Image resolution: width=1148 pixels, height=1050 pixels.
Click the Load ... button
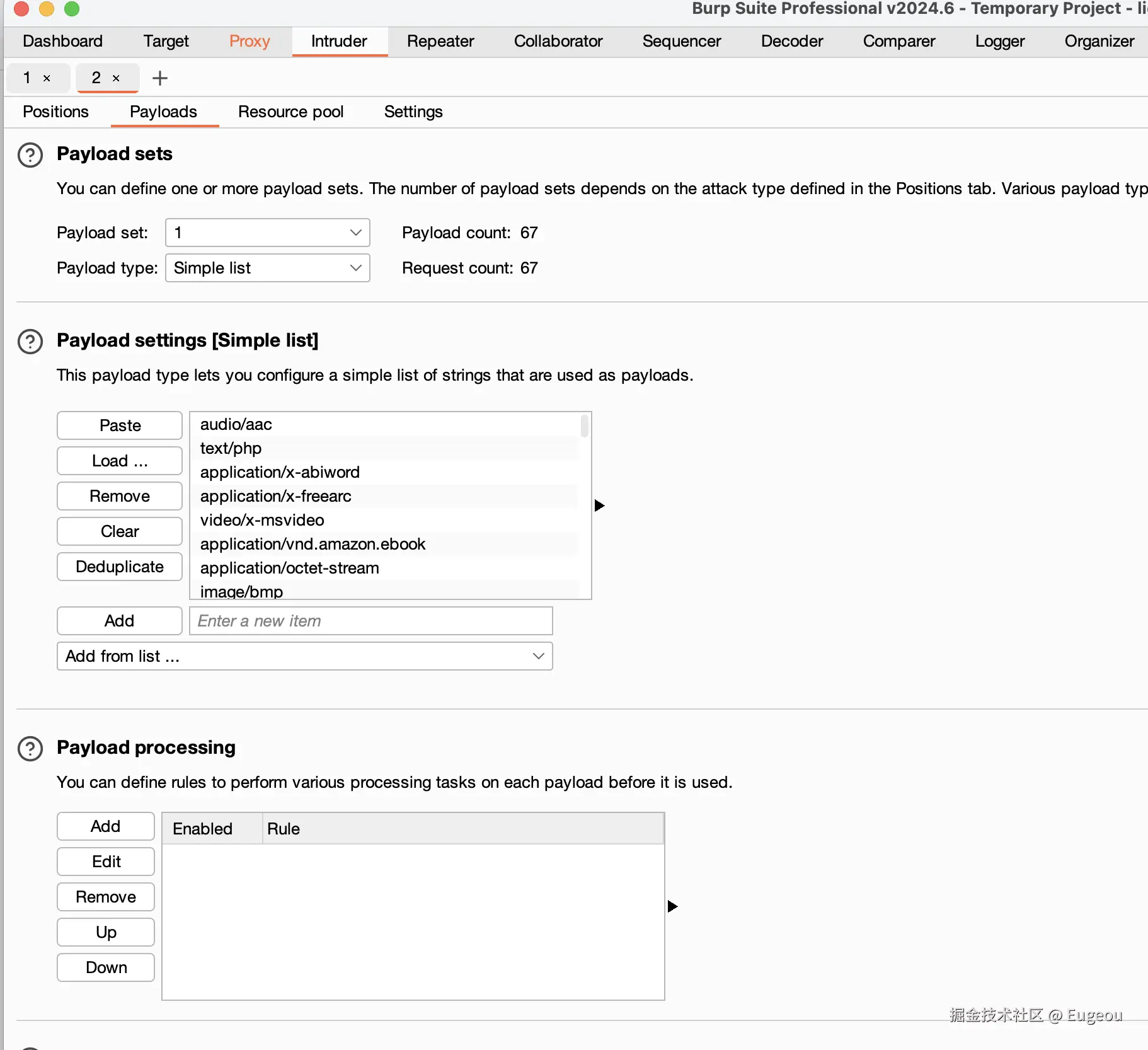click(x=120, y=461)
